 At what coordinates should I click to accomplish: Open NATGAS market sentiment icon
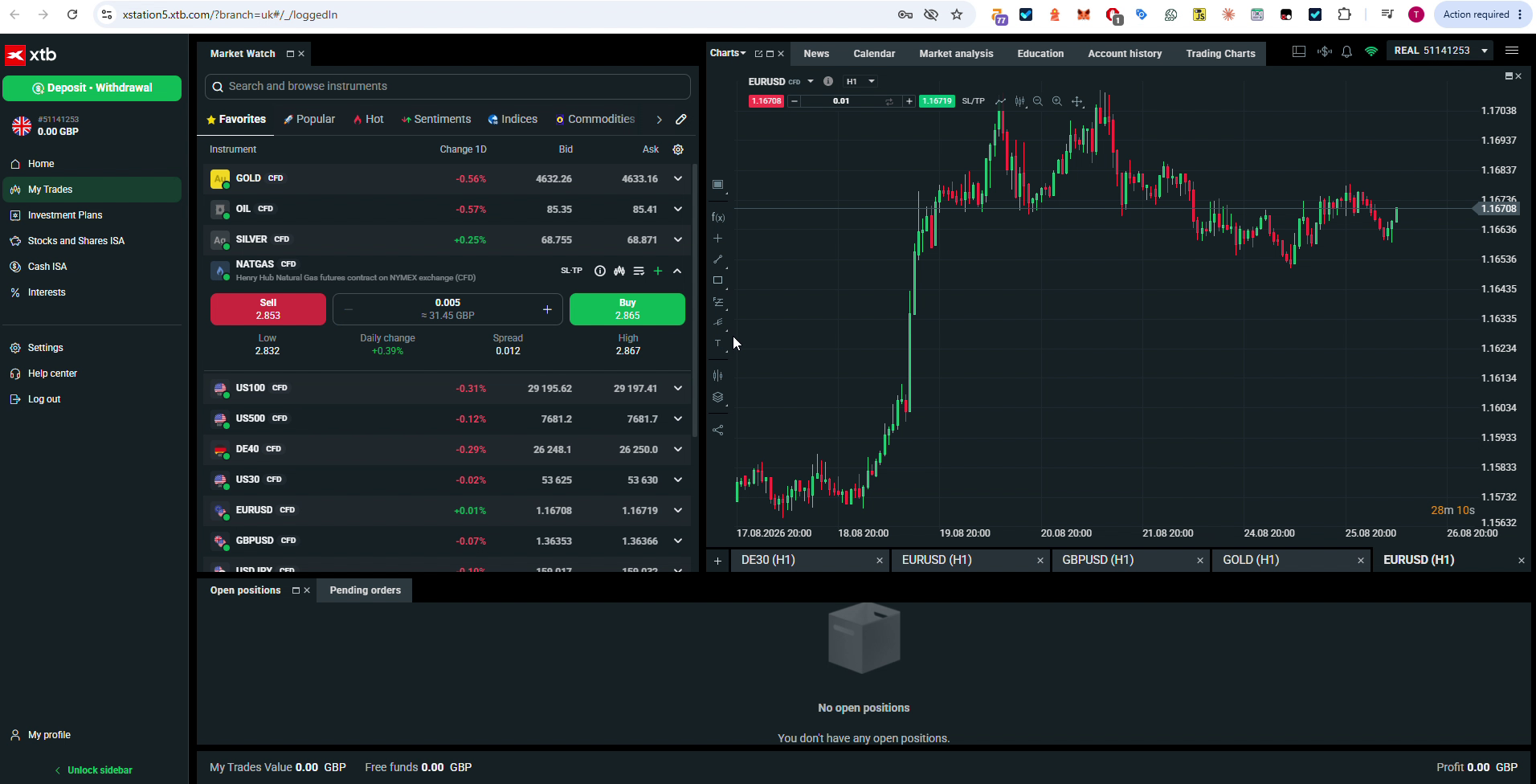pos(619,271)
